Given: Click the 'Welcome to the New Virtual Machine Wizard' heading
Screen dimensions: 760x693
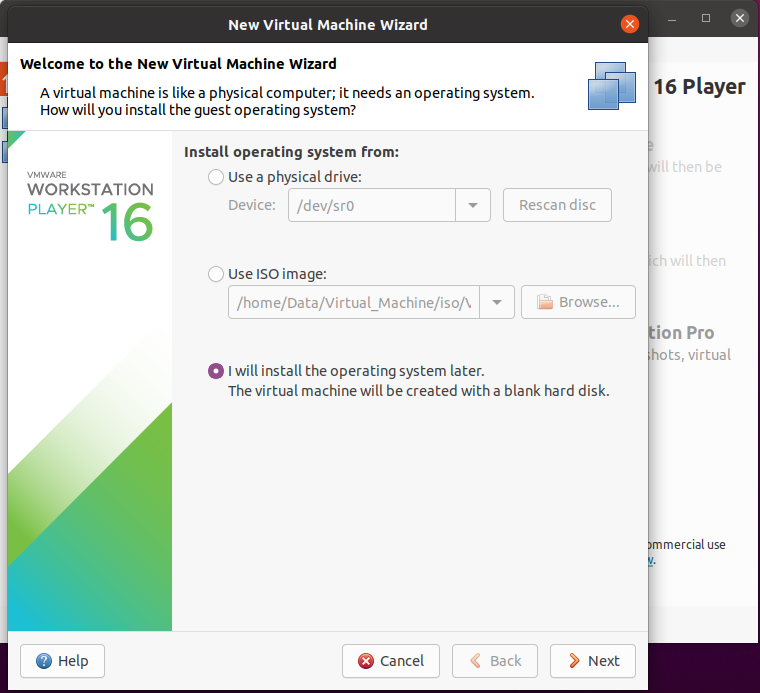Looking at the screenshot, I should click(178, 64).
